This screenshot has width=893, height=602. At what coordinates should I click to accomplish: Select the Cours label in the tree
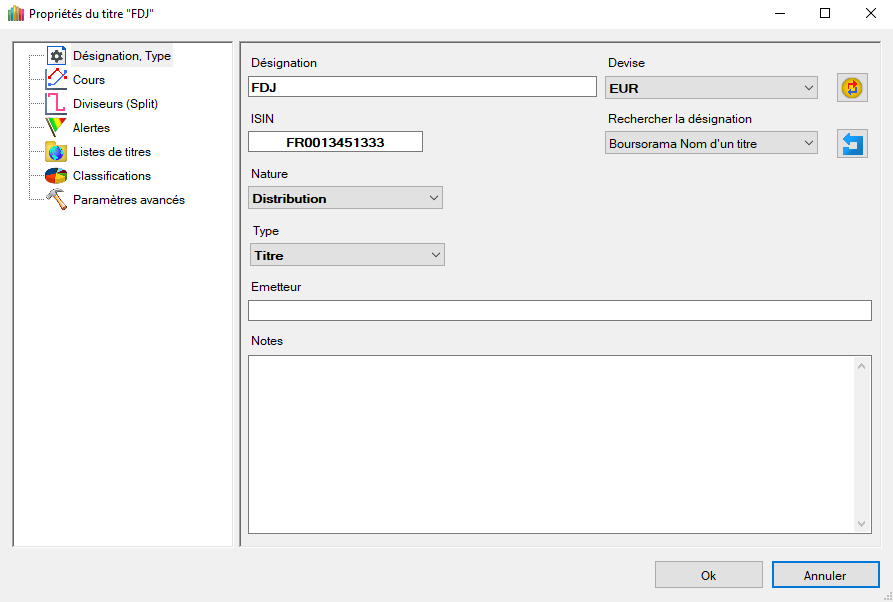click(x=89, y=80)
